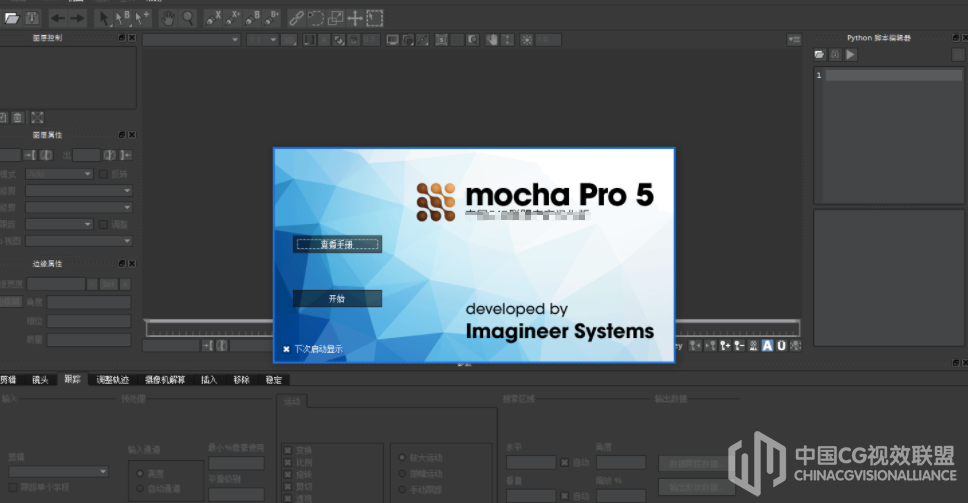968x503 pixels.
Task: Click the Python editor open-script folder icon
Action: point(820,54)
